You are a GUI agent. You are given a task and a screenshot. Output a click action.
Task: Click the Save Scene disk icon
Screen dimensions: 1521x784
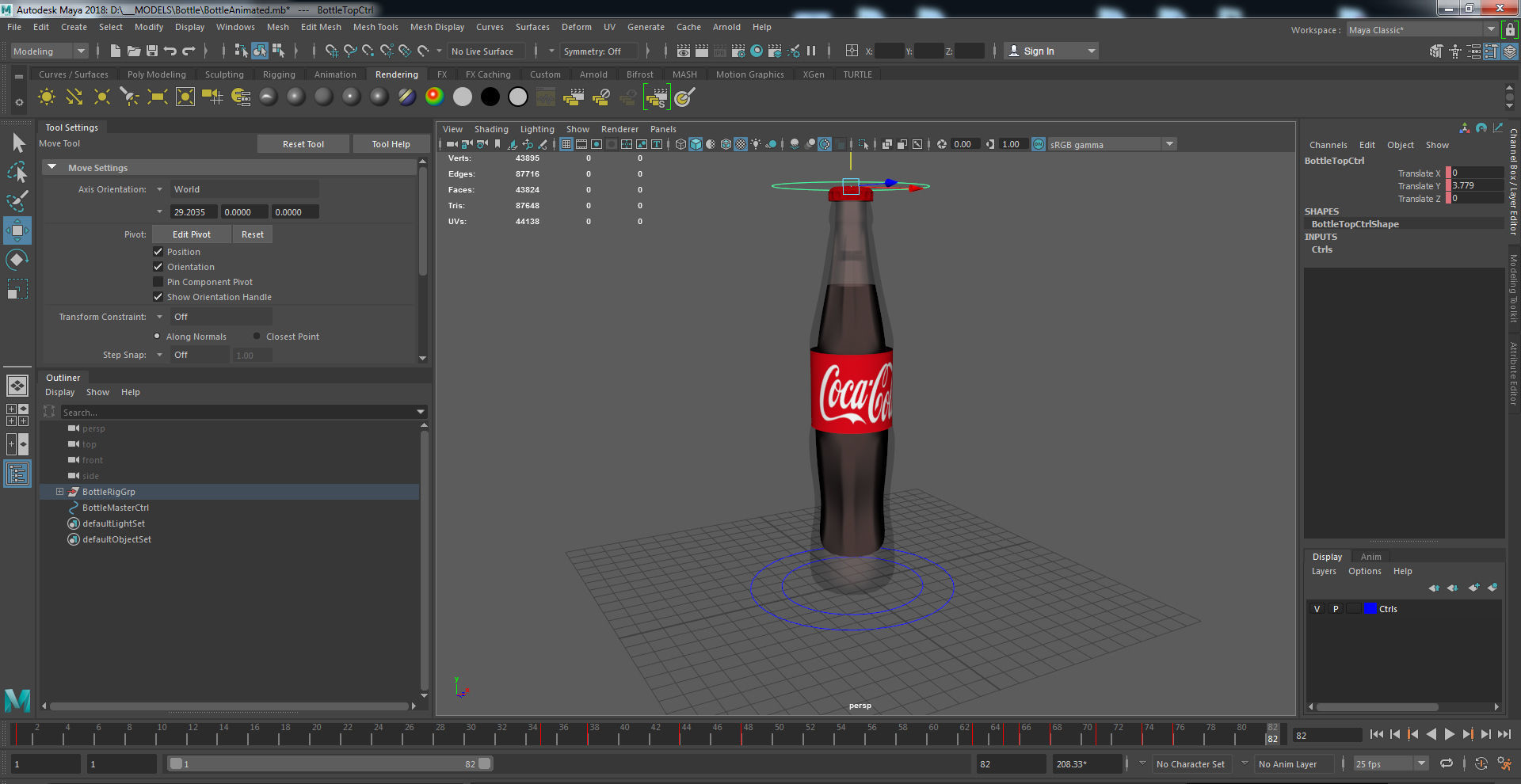point(152,51)
